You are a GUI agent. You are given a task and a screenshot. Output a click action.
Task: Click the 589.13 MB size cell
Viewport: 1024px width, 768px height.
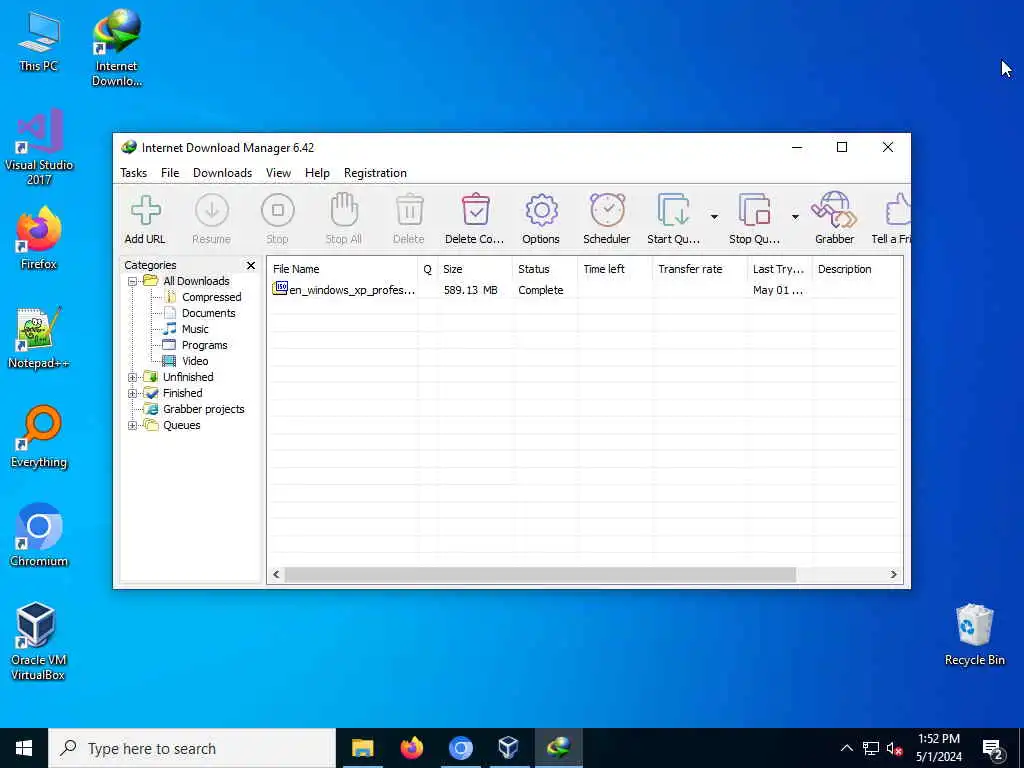tap(470, 290)
